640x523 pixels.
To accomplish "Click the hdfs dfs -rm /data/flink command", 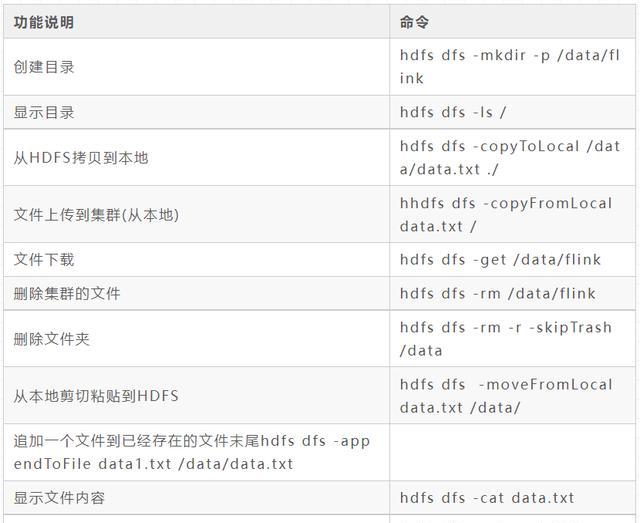I will 497,294.
